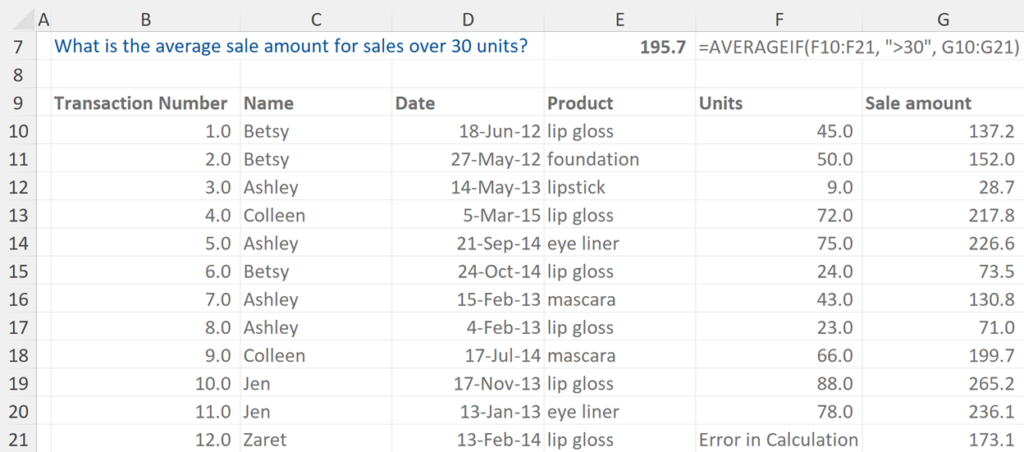Image resolution: width=1024 pixels, height=452 pixels.
Task: Select column G header
Action: [x=942, y=19]
